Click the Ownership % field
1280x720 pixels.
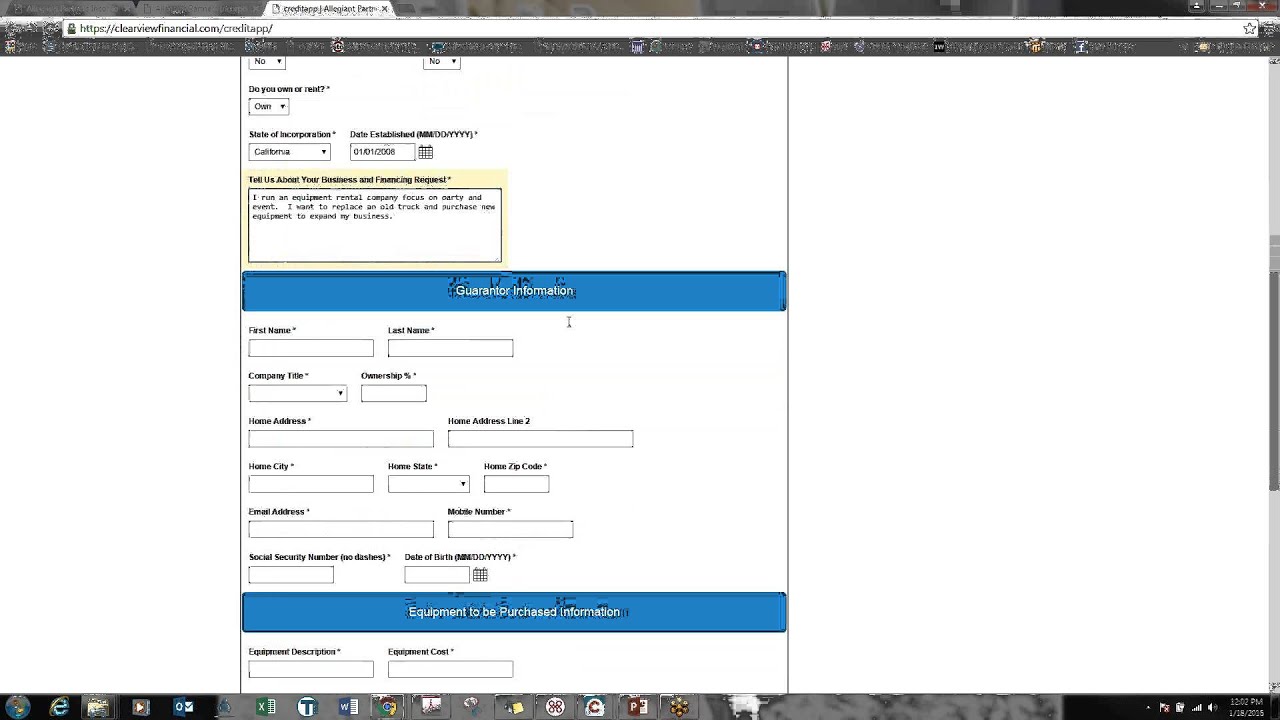pos(394,393)
